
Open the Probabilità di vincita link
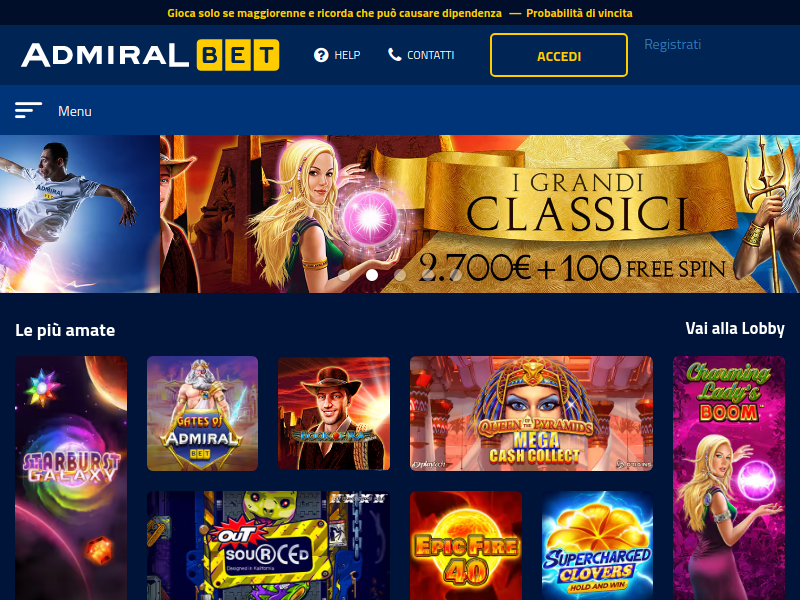pos(579,13)
